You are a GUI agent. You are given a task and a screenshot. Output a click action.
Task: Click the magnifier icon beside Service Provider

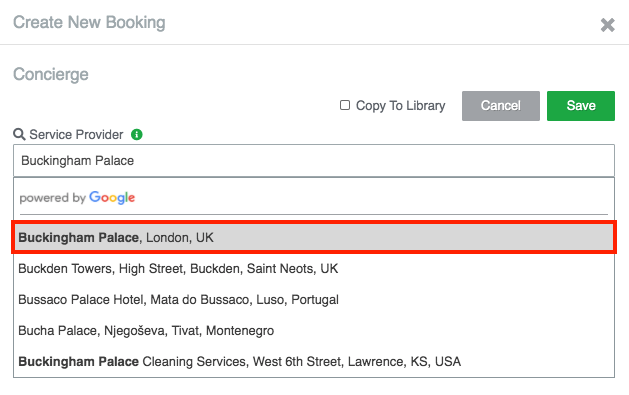pyautogui.click(x=19, y=134)
